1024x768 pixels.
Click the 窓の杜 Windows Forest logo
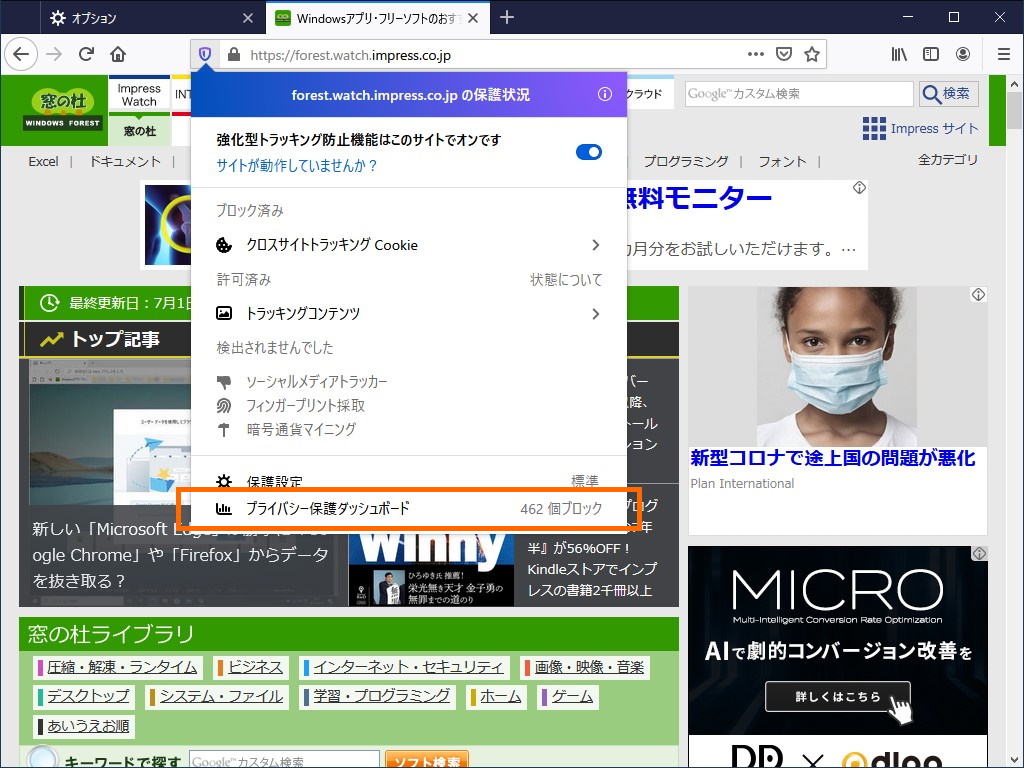coord(63,109)
